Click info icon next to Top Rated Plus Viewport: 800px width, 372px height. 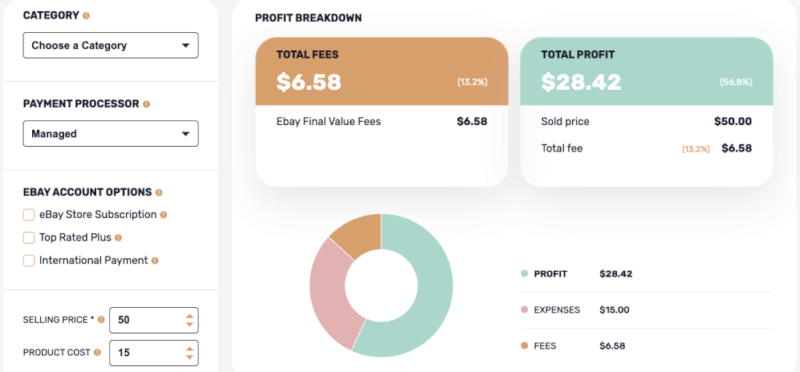pos(118,238)
